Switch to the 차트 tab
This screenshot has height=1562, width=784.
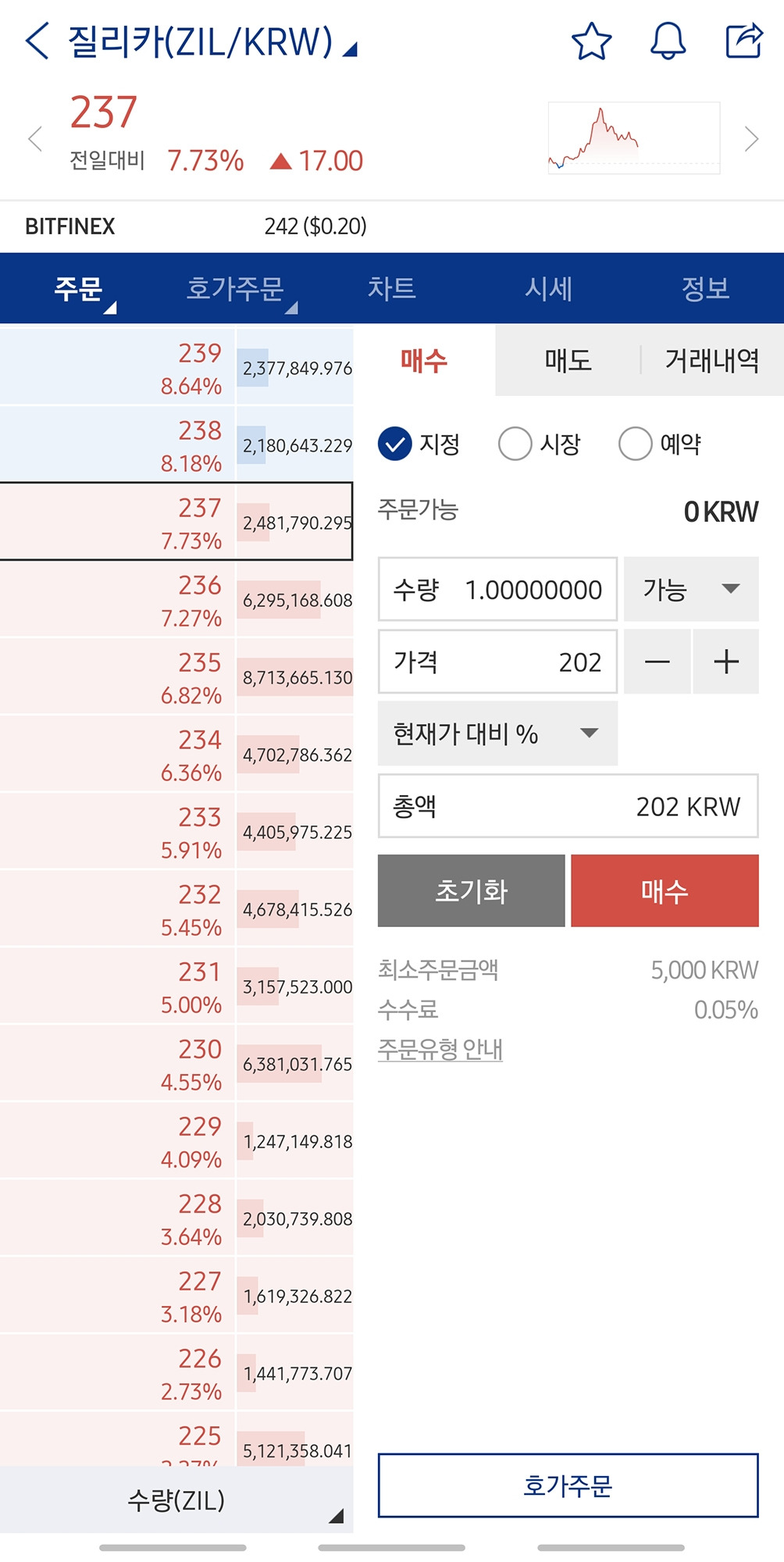(x=393, y=288)
